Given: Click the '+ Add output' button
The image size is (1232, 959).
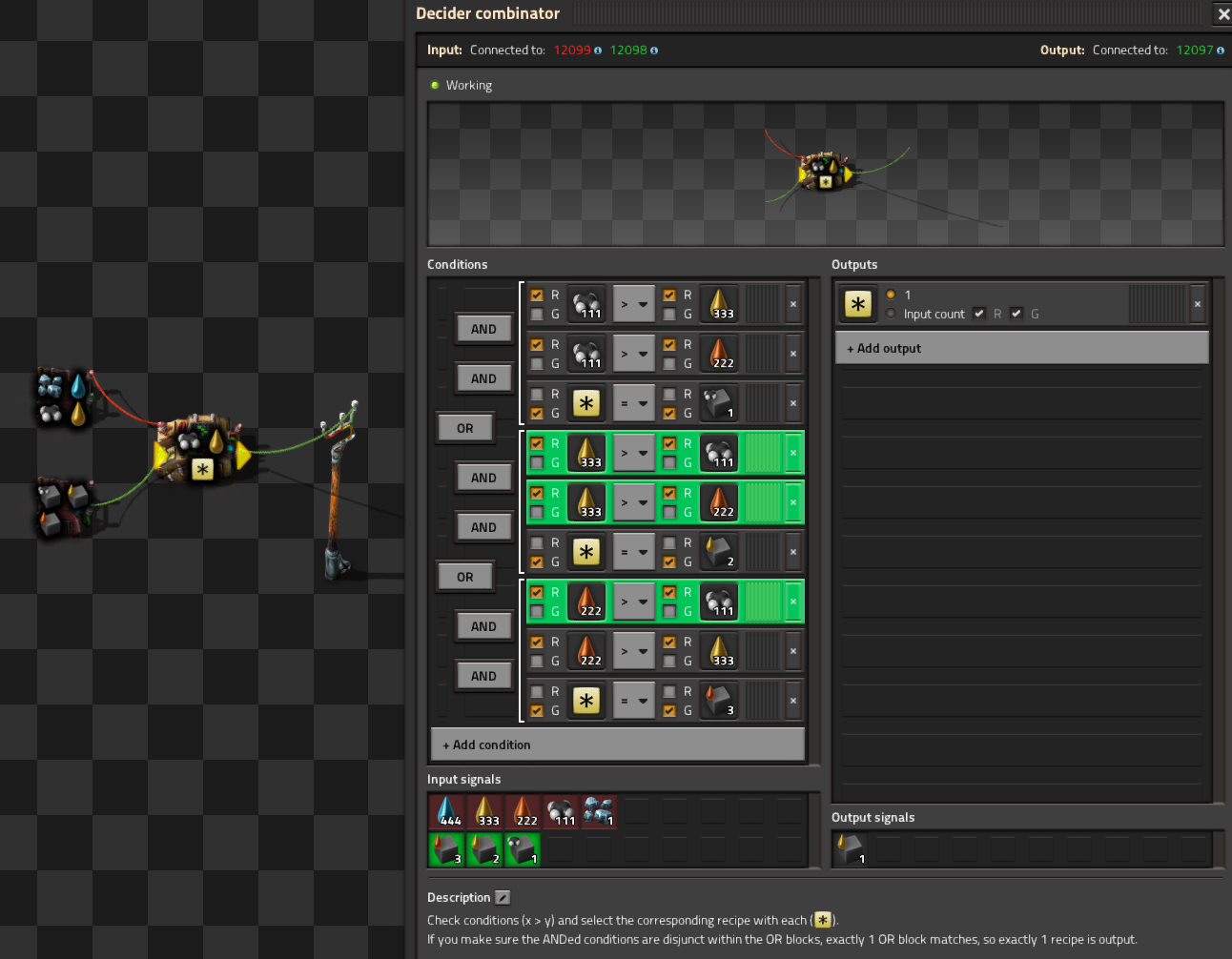Looking at the screenshot, I should (x=1022, y=348).
